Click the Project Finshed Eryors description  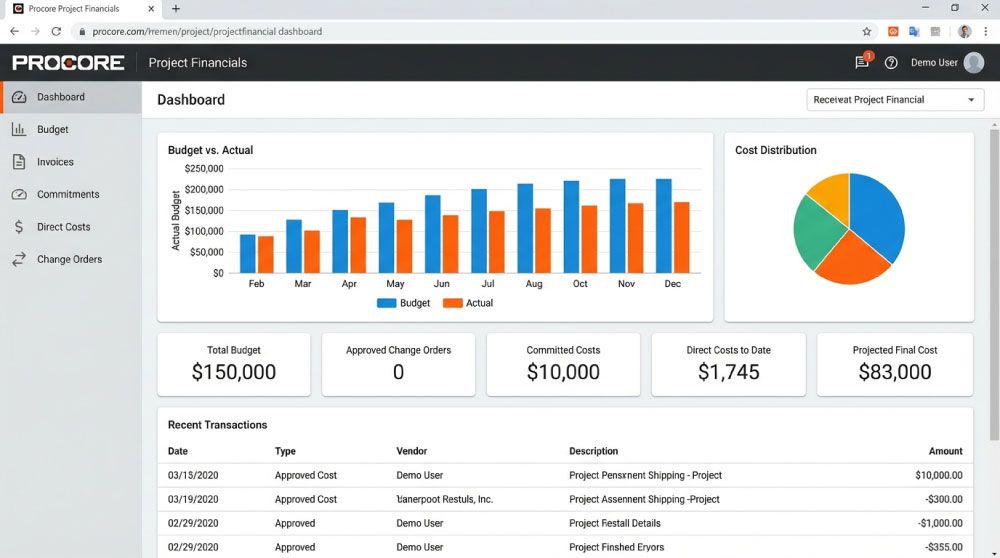tap(616, 547)
